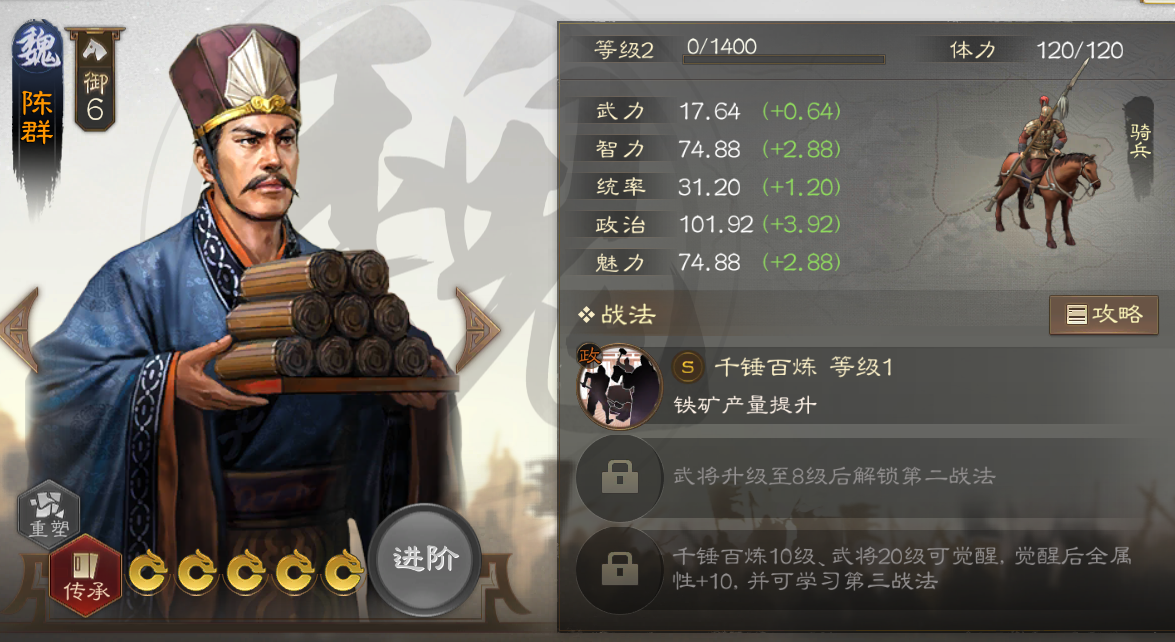The height and width of the screenshot is (642, 1175).
Task: Tap the 千锤百炼 skill portrait icon
Action: 619,386
